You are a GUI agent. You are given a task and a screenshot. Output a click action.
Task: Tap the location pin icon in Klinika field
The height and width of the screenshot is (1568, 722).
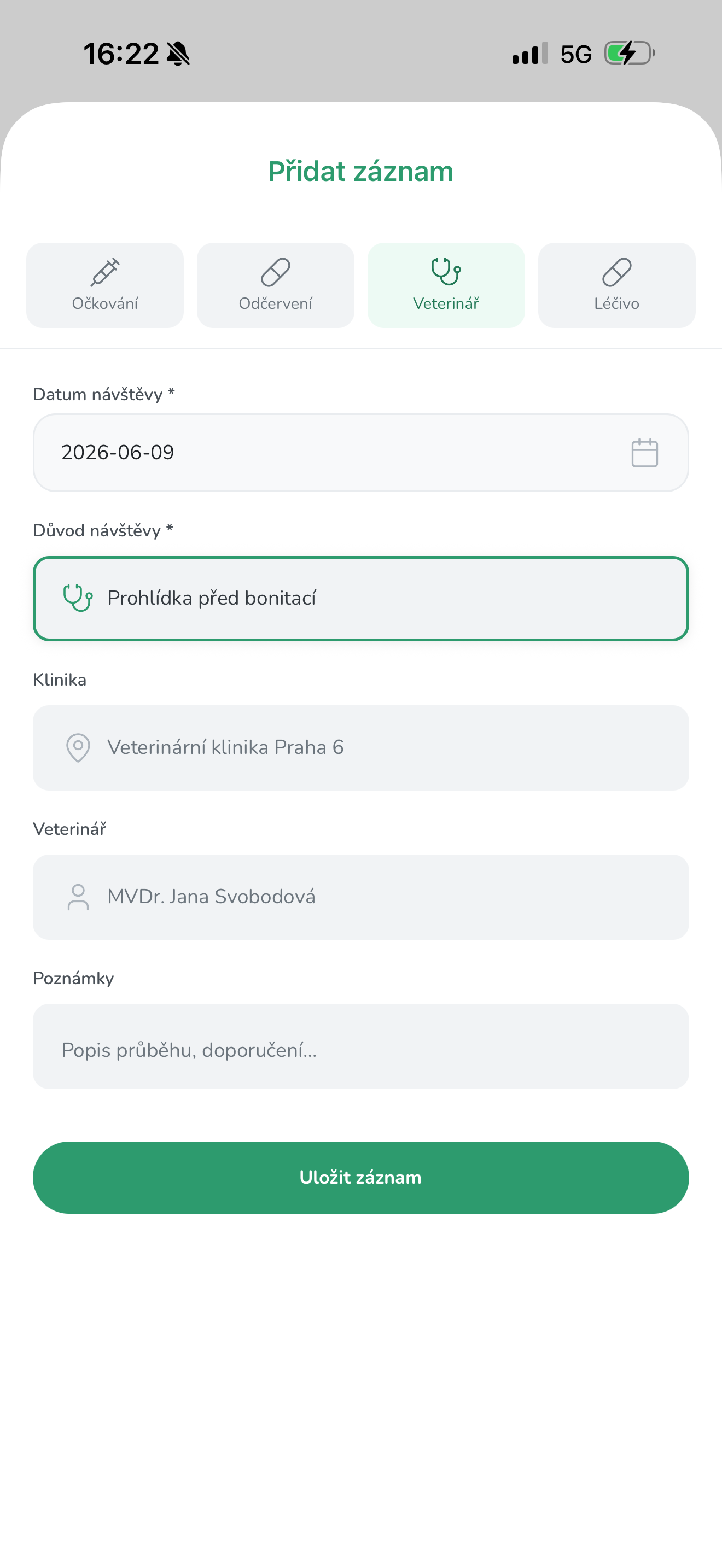pos(78,747)
